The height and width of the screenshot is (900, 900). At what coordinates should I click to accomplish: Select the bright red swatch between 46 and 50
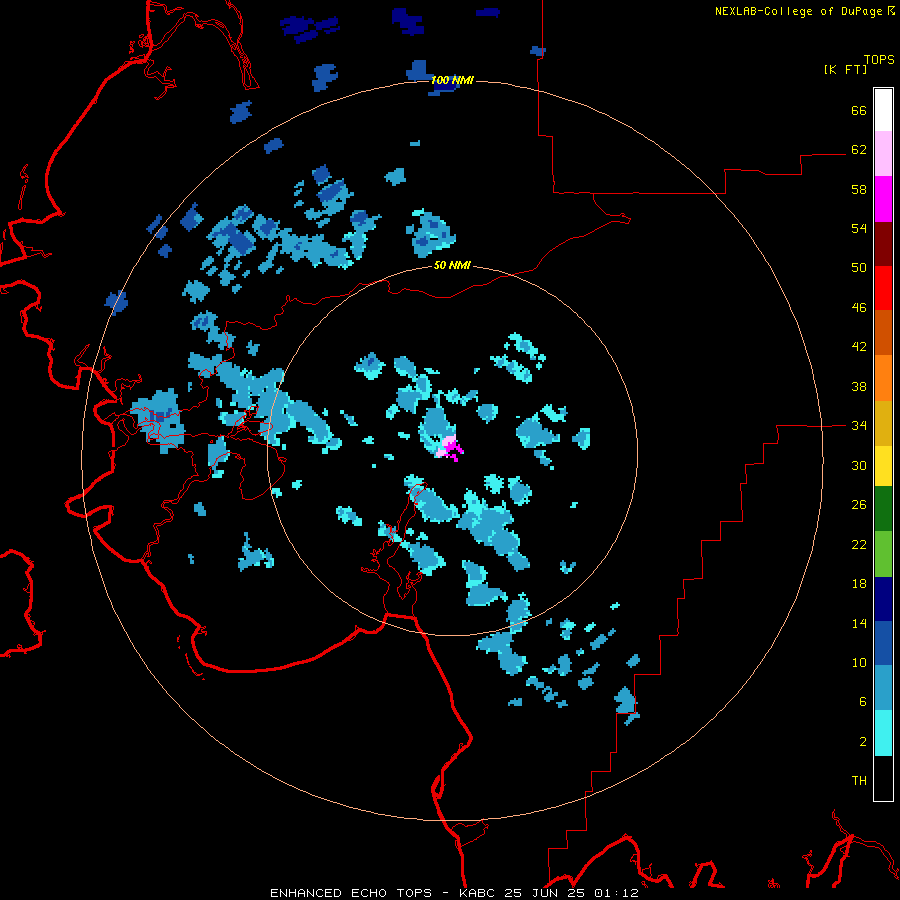(883, 288)
